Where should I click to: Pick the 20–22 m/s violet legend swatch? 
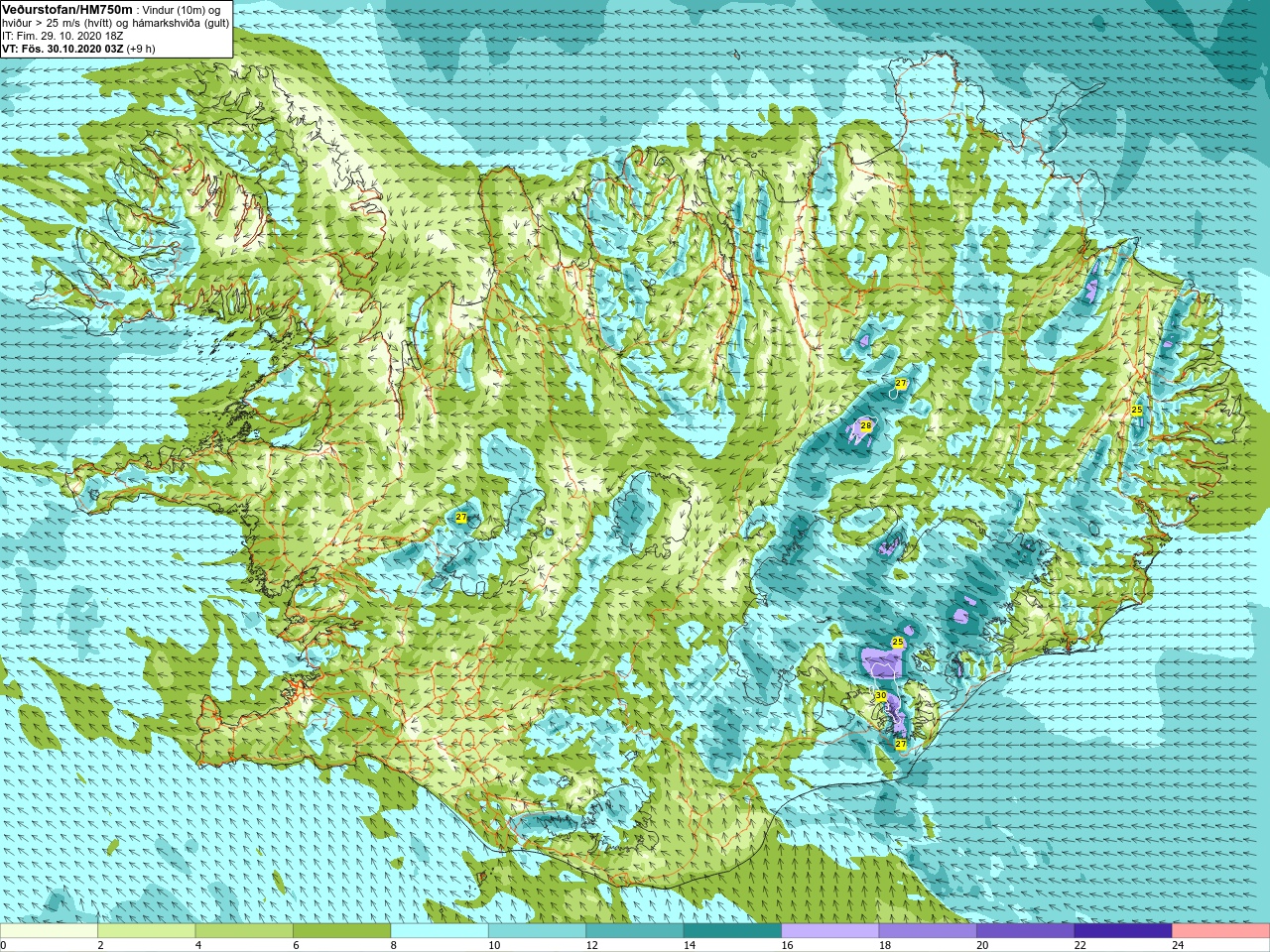pos(1025,931)
